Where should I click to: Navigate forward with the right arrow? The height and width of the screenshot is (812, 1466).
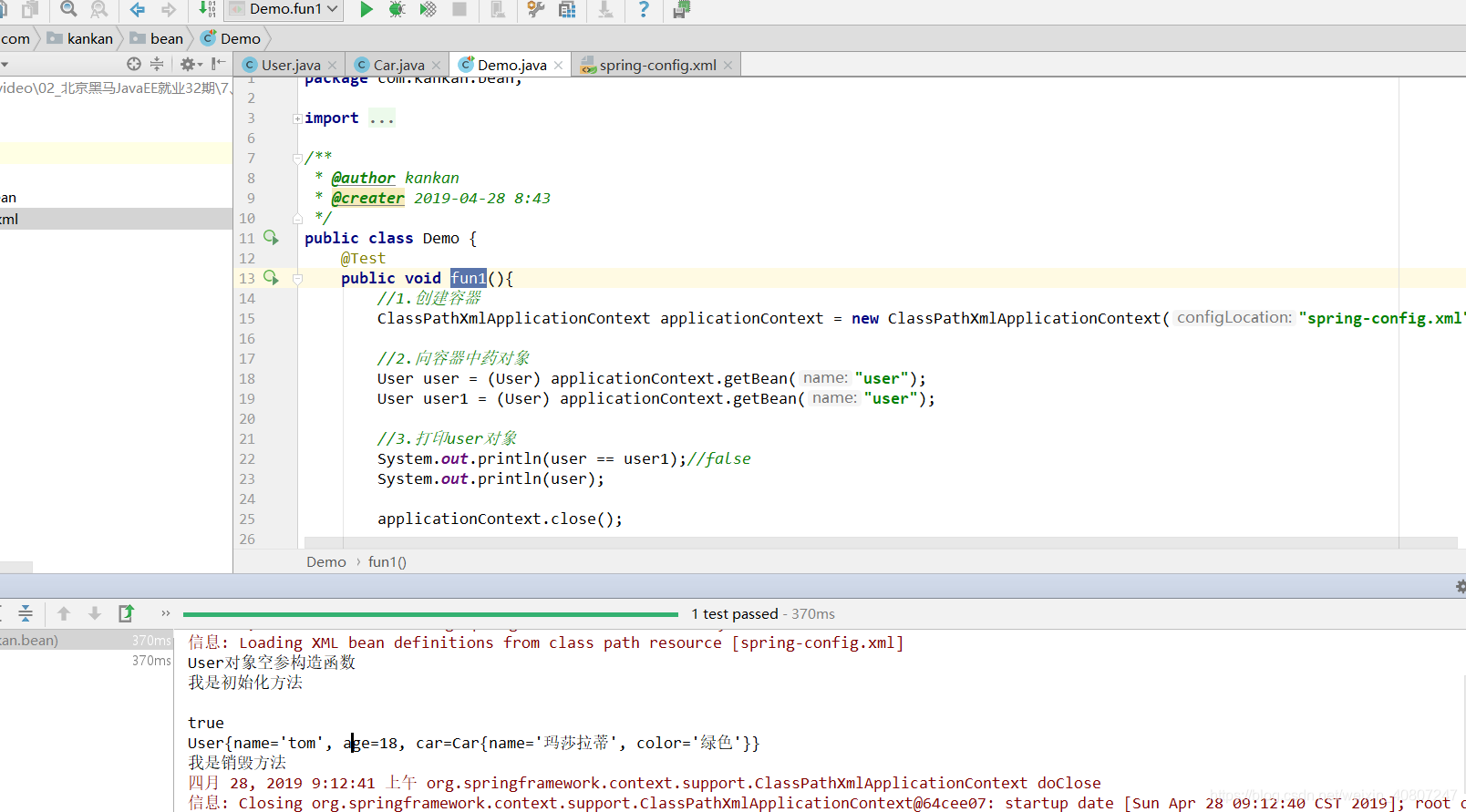[169, 9]
